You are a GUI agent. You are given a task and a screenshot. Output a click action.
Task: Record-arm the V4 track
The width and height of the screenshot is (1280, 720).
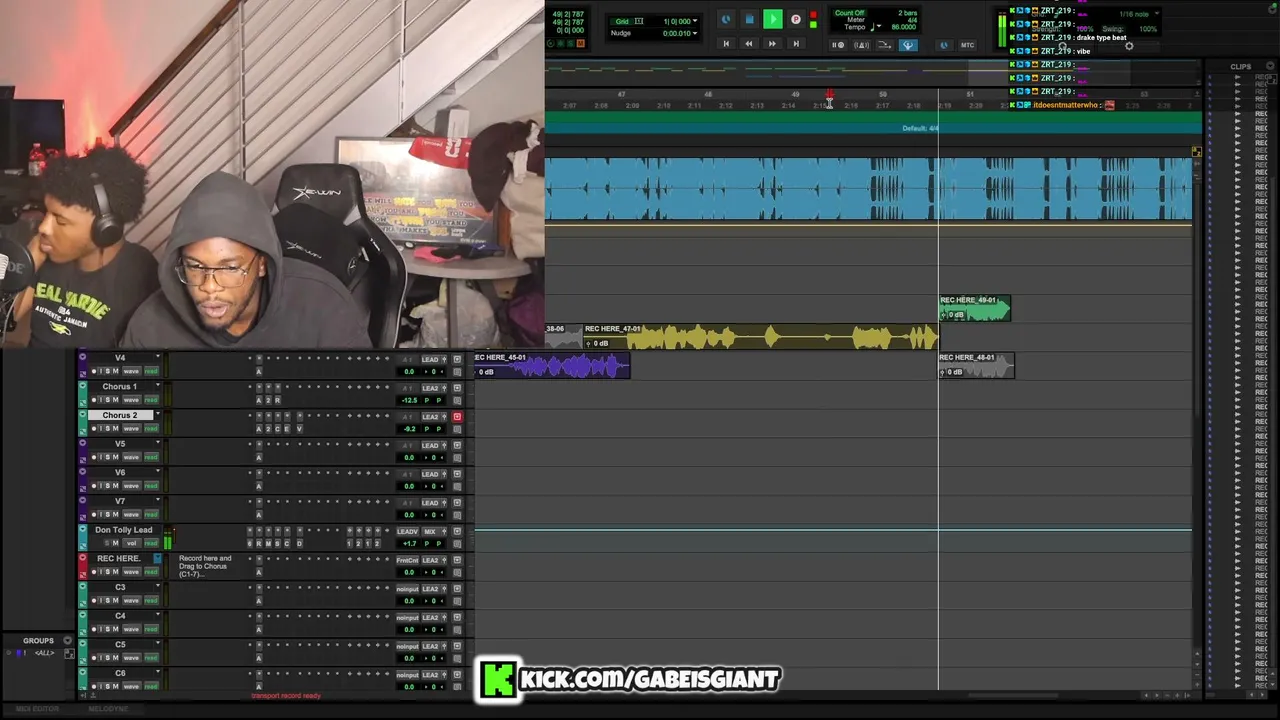coord(94,371)
